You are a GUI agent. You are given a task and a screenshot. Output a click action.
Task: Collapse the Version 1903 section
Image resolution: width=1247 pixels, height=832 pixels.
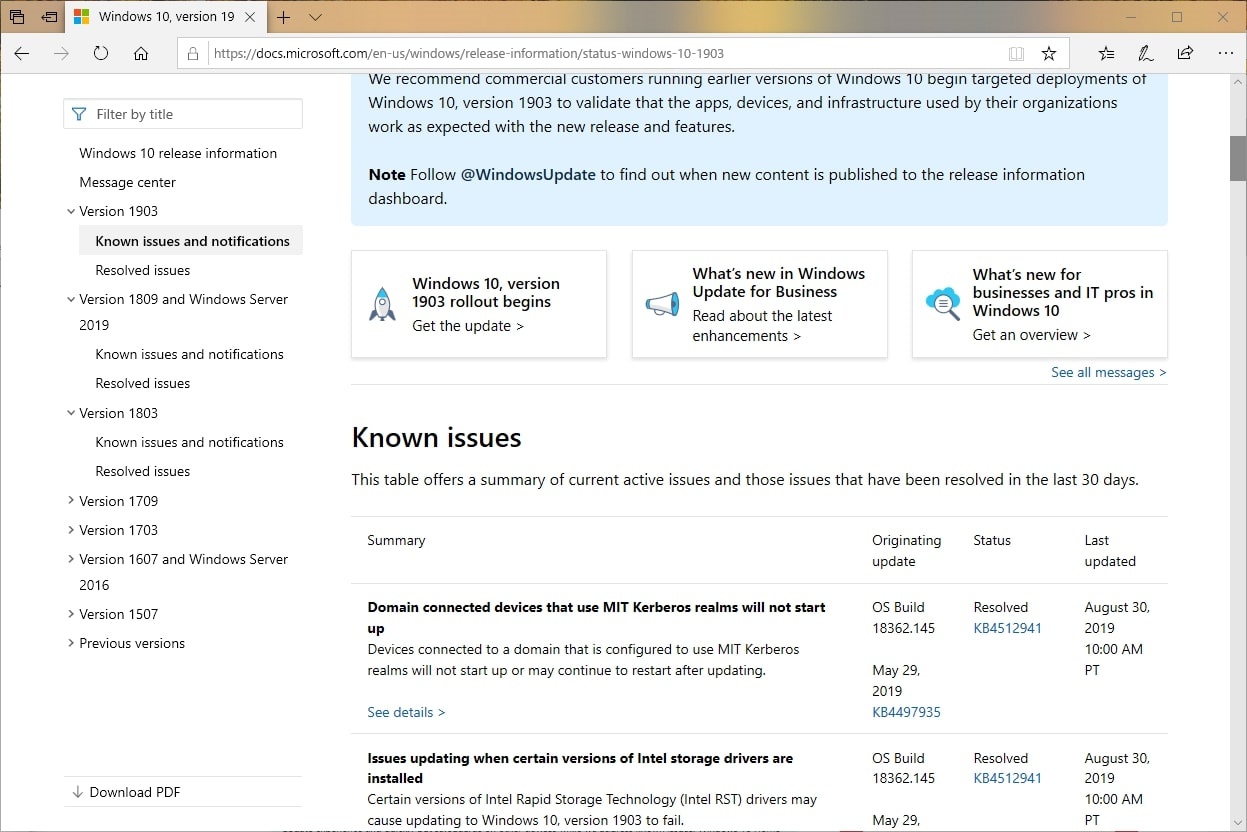tap(71, 211)
